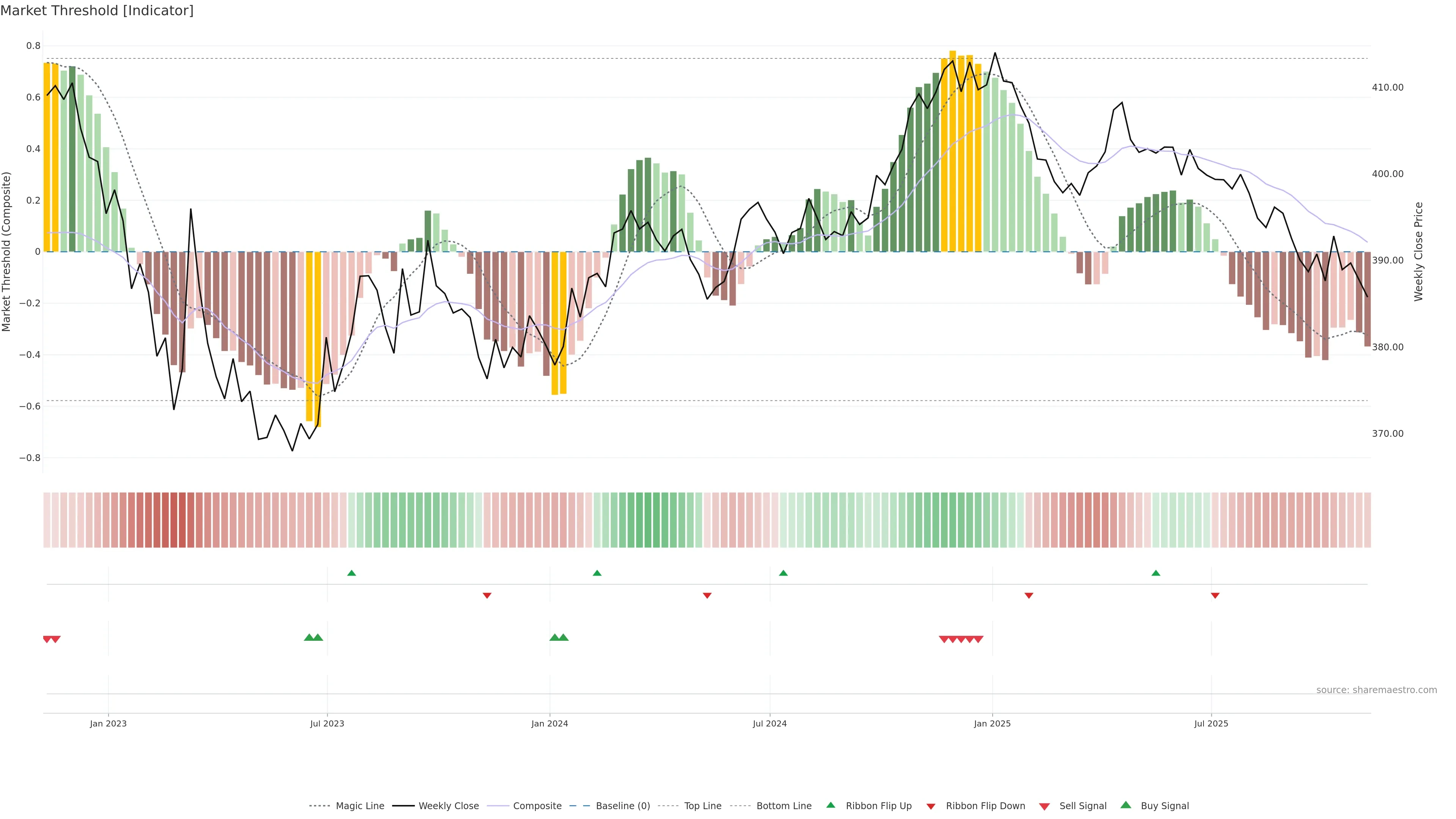Click the Market Threshold [Indicator] chart title

pyautogui.click(x=97, y=11)
